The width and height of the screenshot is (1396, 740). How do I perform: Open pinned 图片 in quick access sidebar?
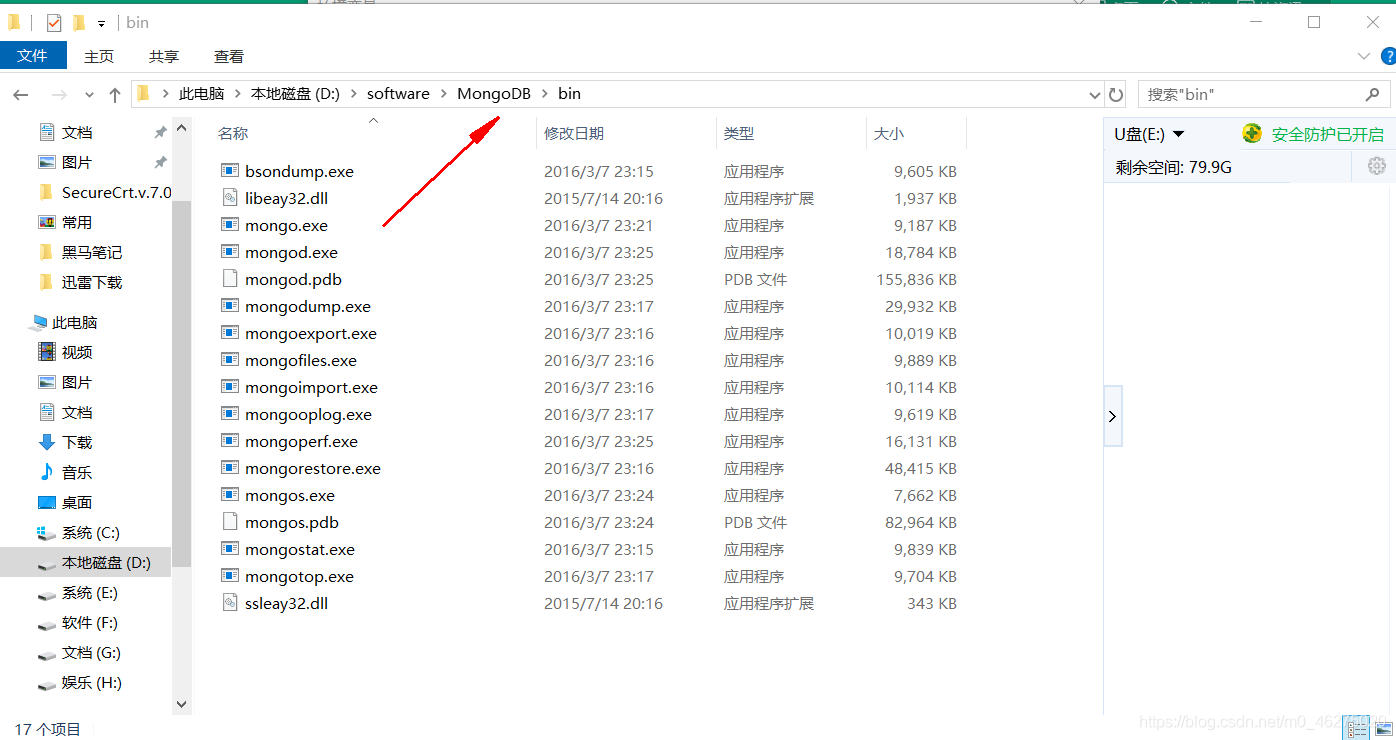[x=77, y=162]
